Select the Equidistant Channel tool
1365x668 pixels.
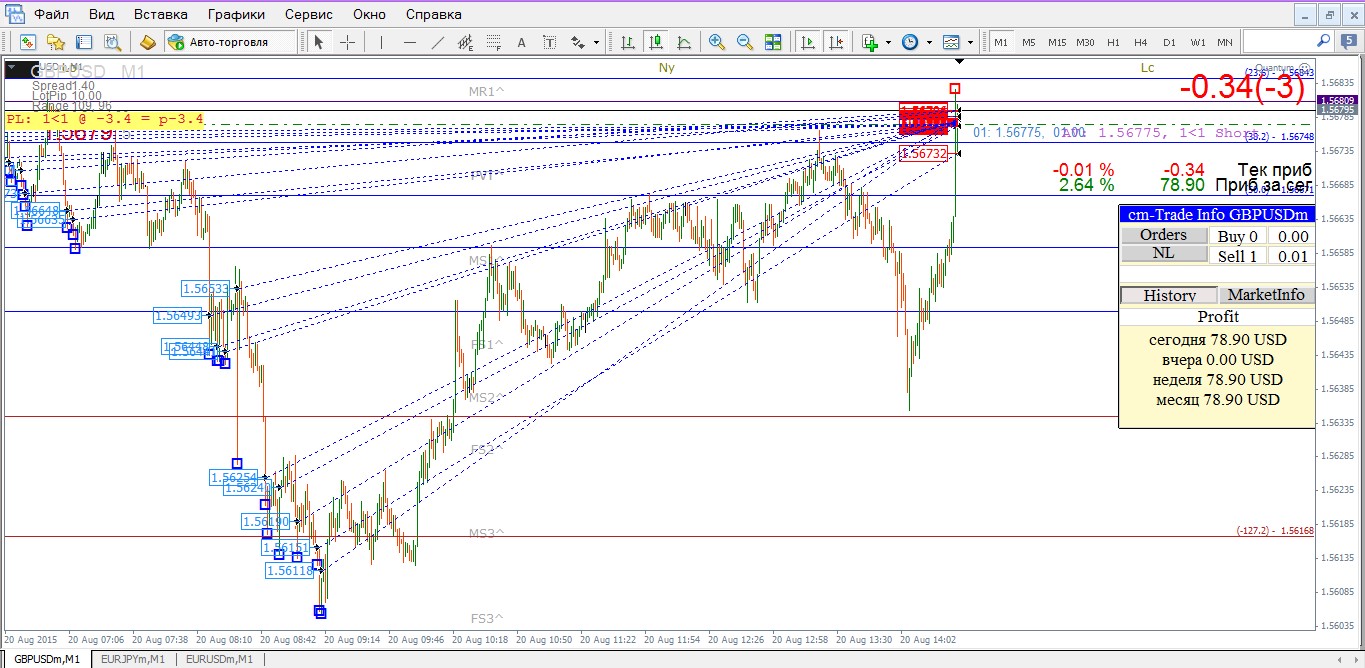point(465,42)
